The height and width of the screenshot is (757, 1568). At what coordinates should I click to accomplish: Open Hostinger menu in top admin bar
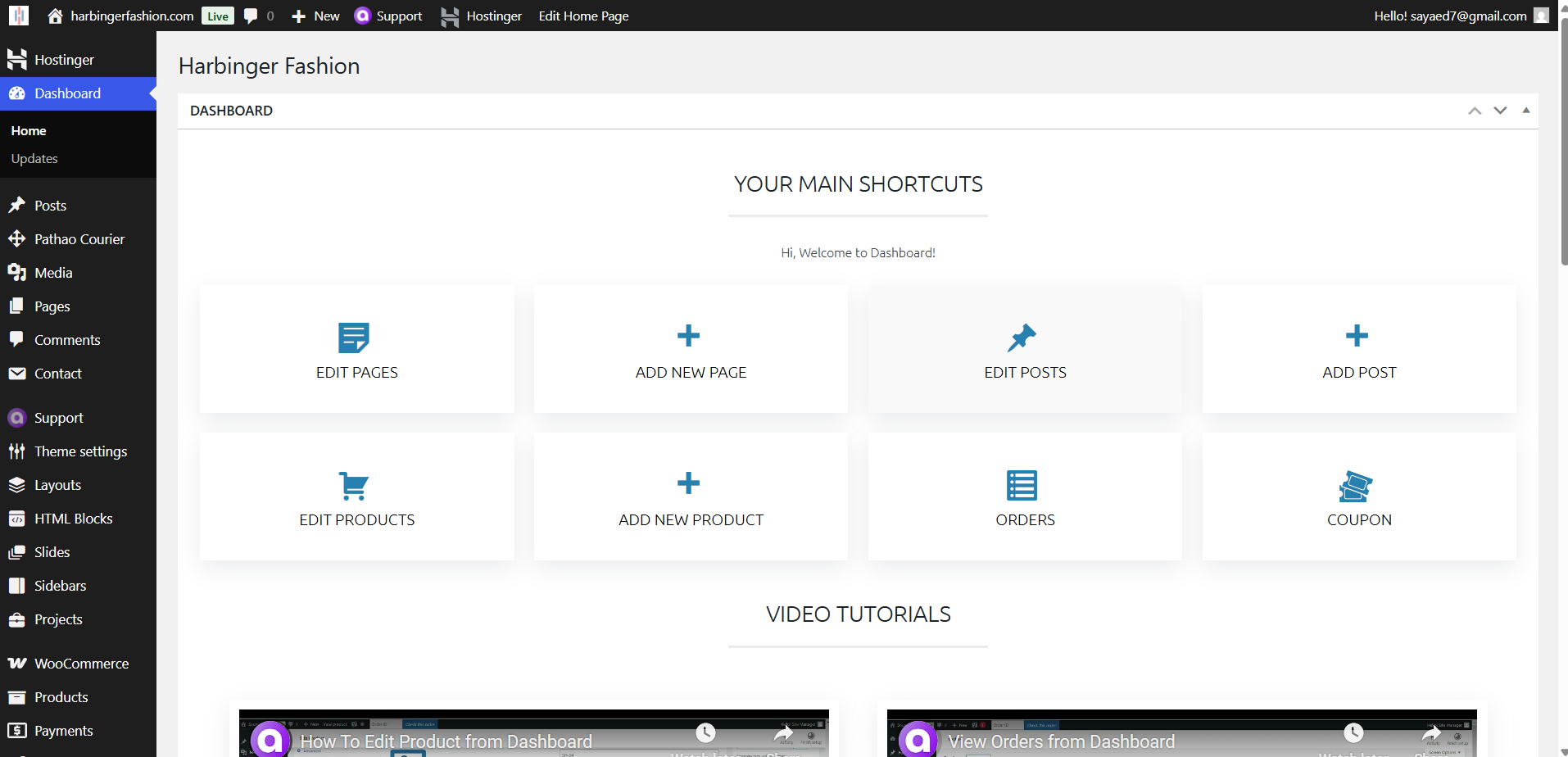coord(481,16)
